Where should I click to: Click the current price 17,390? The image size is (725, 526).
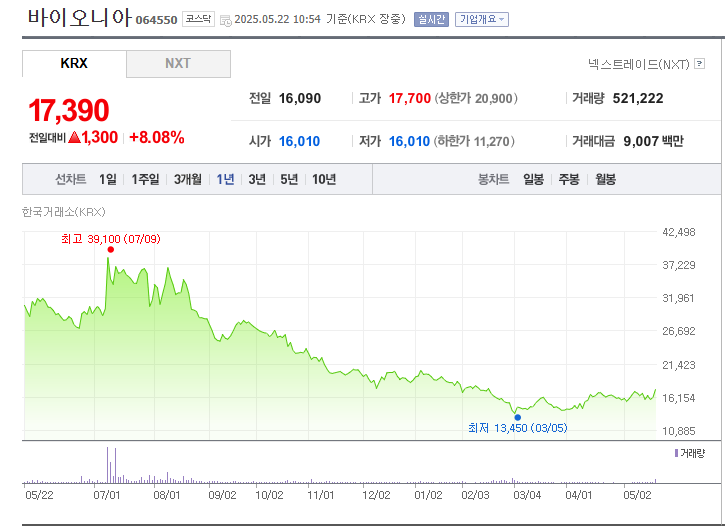pos(69,110)
